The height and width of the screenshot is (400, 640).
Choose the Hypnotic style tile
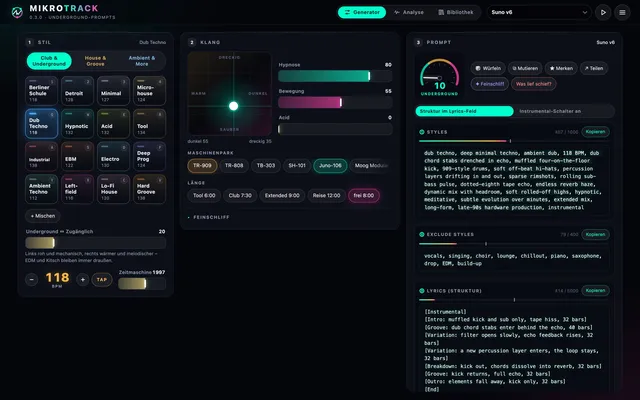[77, 124]
